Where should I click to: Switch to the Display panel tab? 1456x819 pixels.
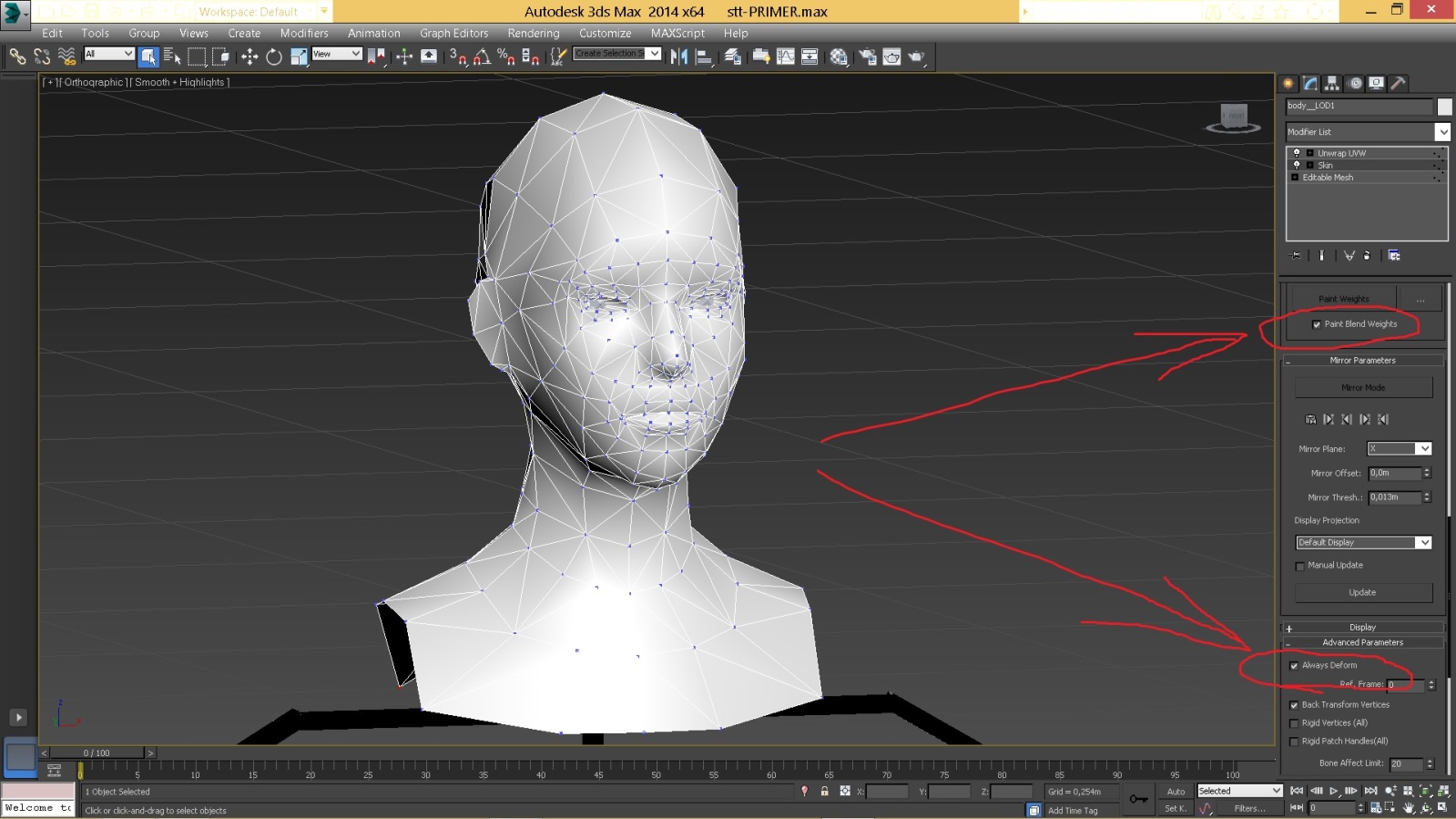[1377, 83]
